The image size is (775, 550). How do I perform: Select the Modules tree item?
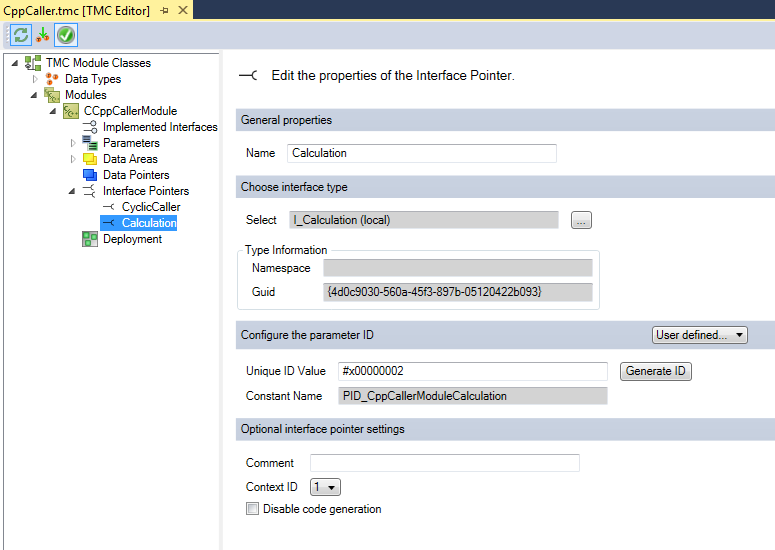[x=86, y=95]
